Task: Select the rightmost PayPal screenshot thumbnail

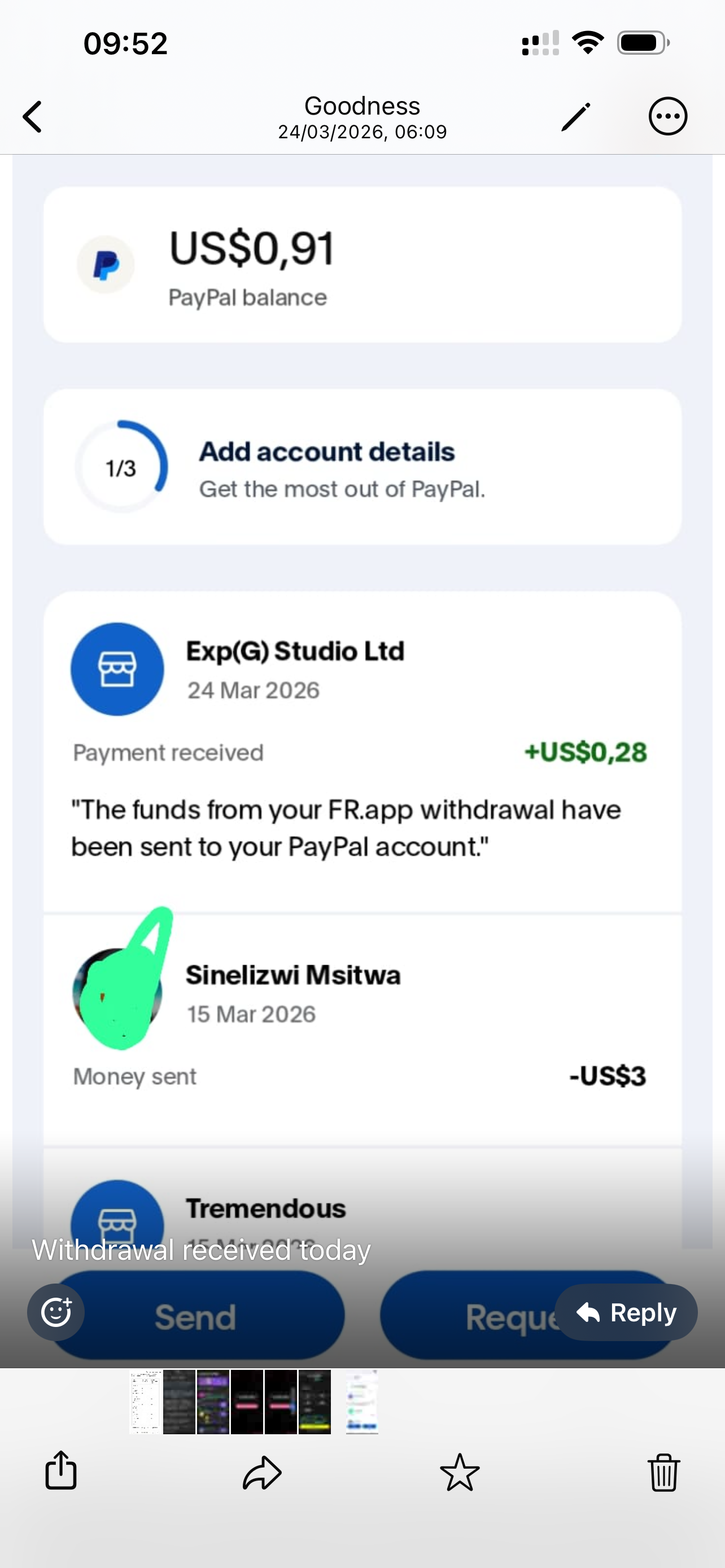Action: coord(362,1401)
